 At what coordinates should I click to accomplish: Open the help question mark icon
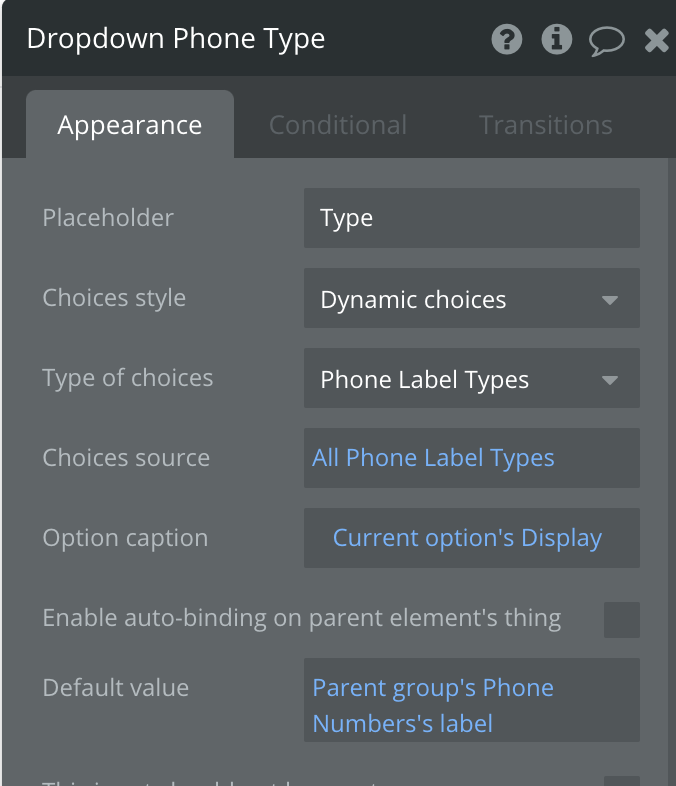[507, 39]
